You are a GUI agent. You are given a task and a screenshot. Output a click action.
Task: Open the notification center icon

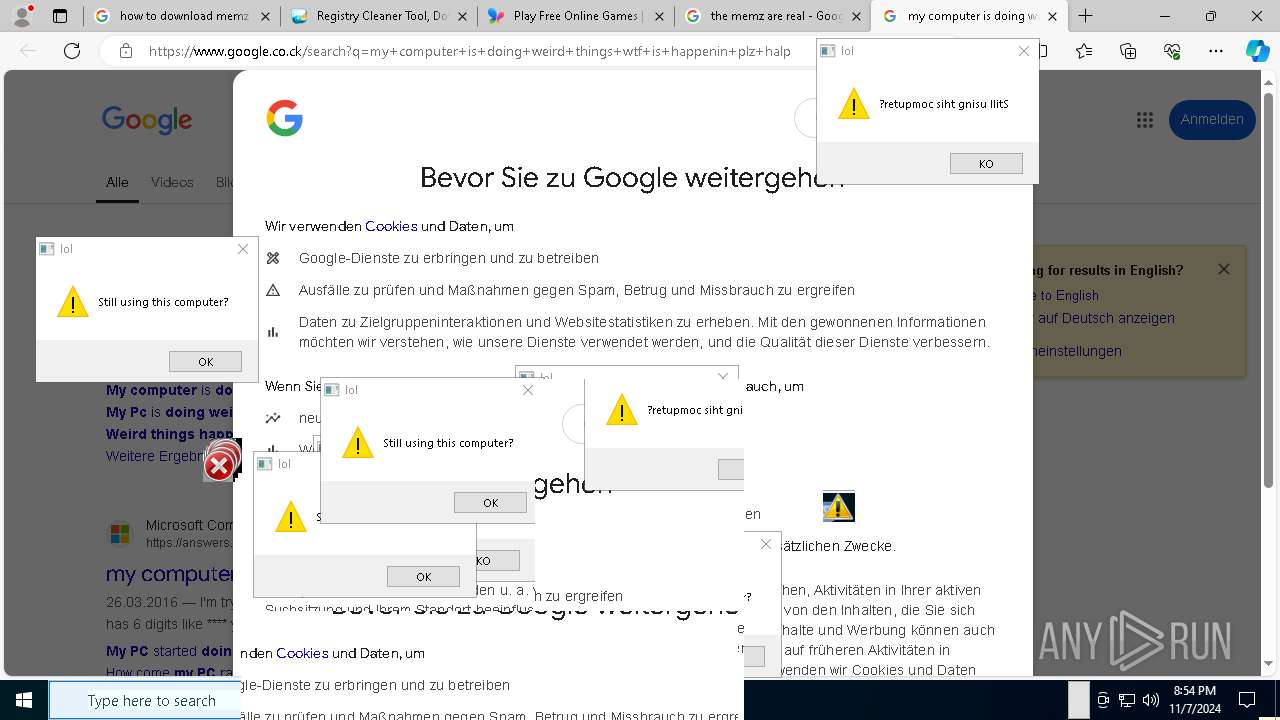(1247, 700)
